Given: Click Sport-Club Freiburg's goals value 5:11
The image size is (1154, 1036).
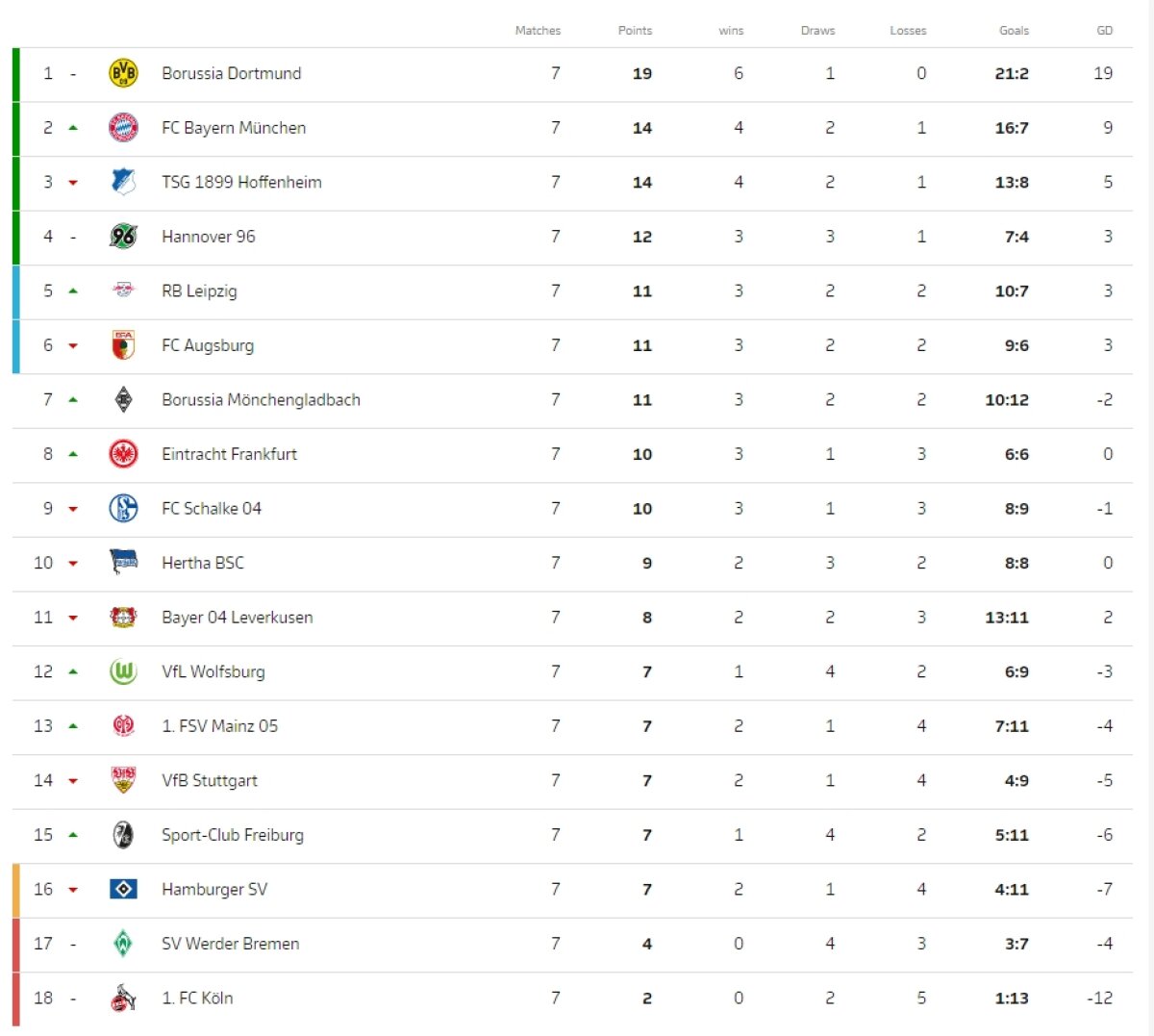Looking at the screenshot, I should (1011, 835).
